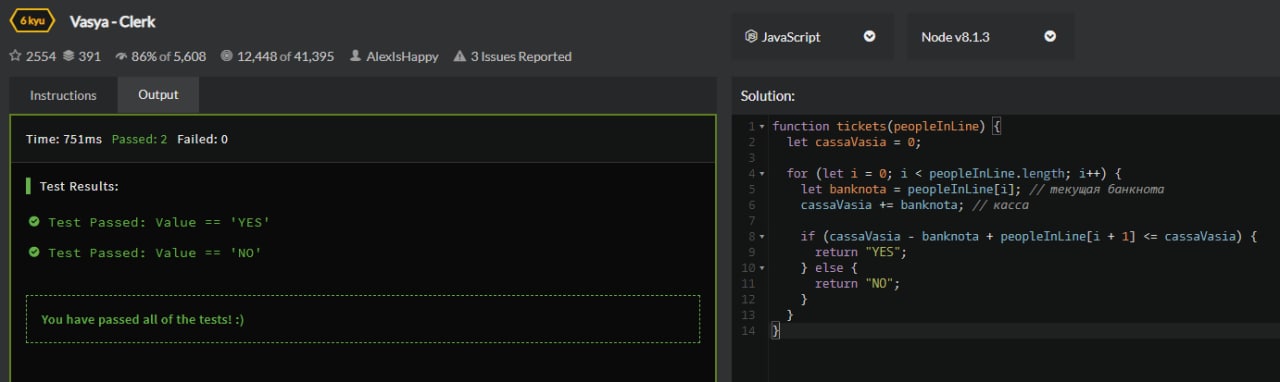The height and width of the screenshot is (382, 1280).
Task: Click the JavaScript language logo icon
Action: [x=751, y=36]
